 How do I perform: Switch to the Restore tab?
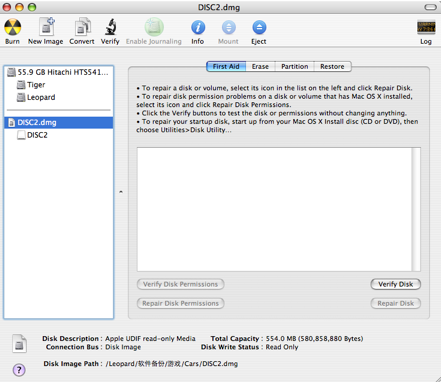click(x=332, y=66)
